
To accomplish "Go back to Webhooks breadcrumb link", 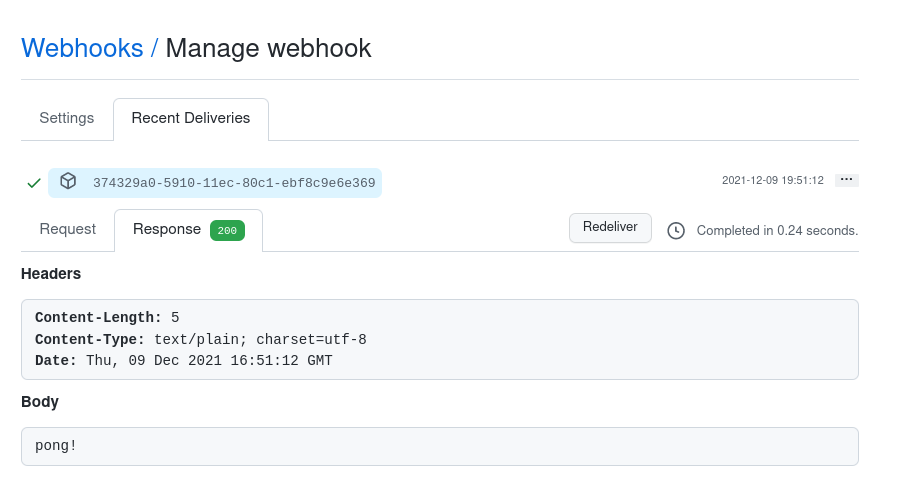I will pyautogui.click(x=82, y=48).
